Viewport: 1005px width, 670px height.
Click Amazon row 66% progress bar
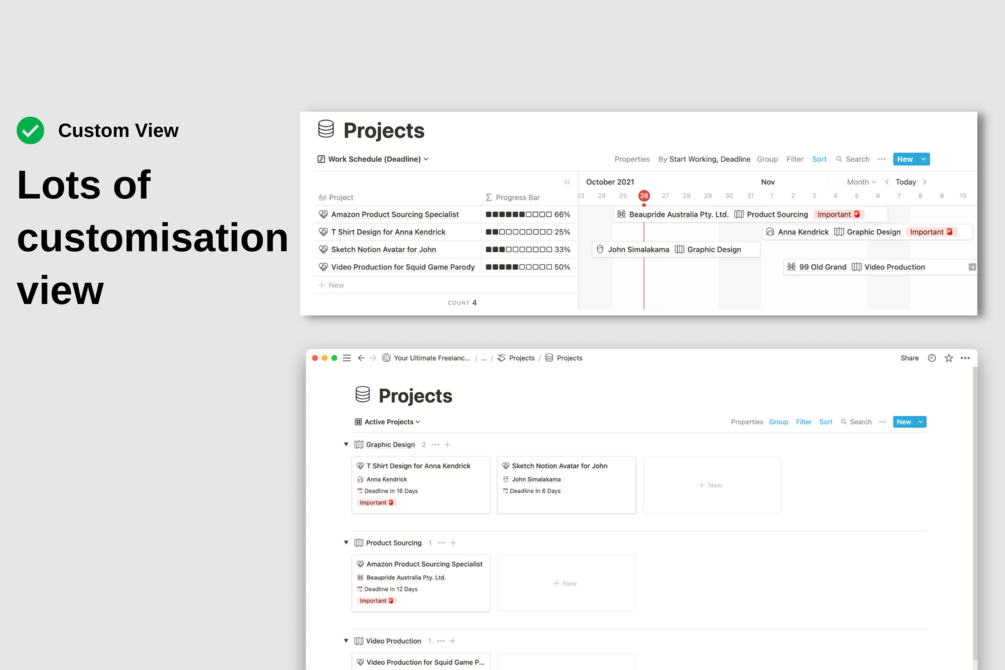527,214
